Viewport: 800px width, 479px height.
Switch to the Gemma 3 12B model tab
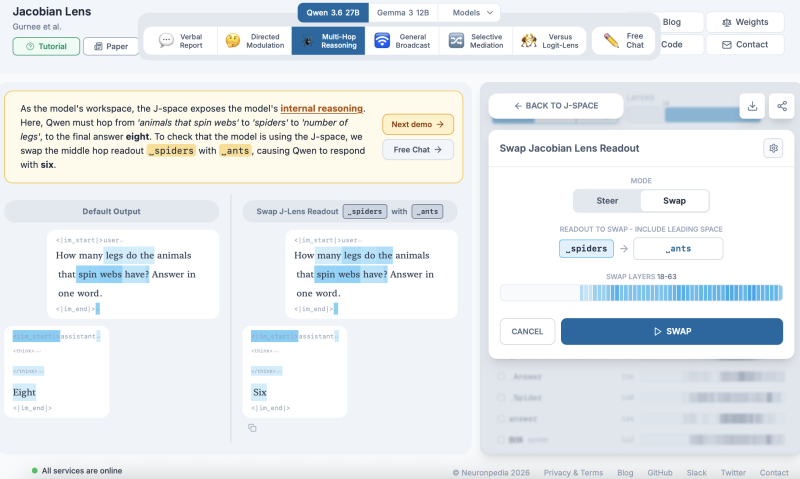tap(403, 13)
